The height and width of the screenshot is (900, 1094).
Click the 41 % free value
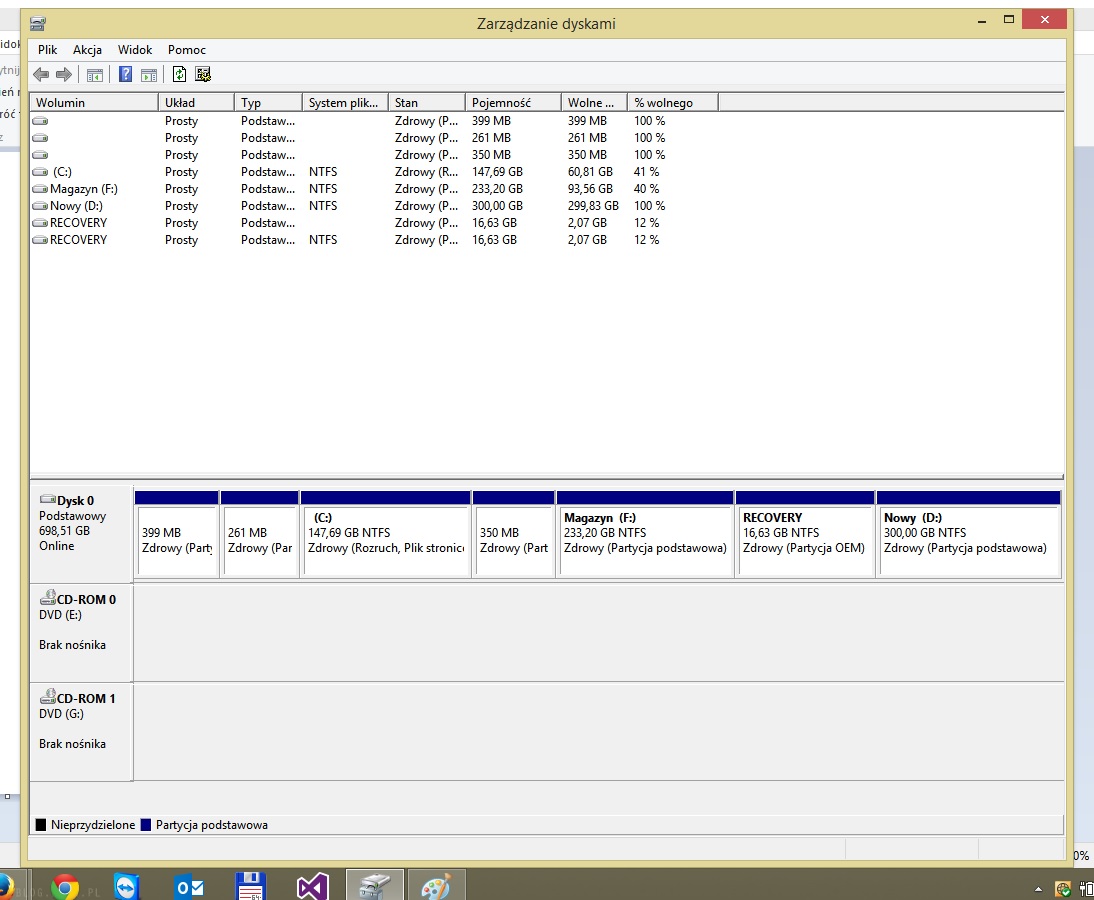pyautogui.click(x=646, y=172)
